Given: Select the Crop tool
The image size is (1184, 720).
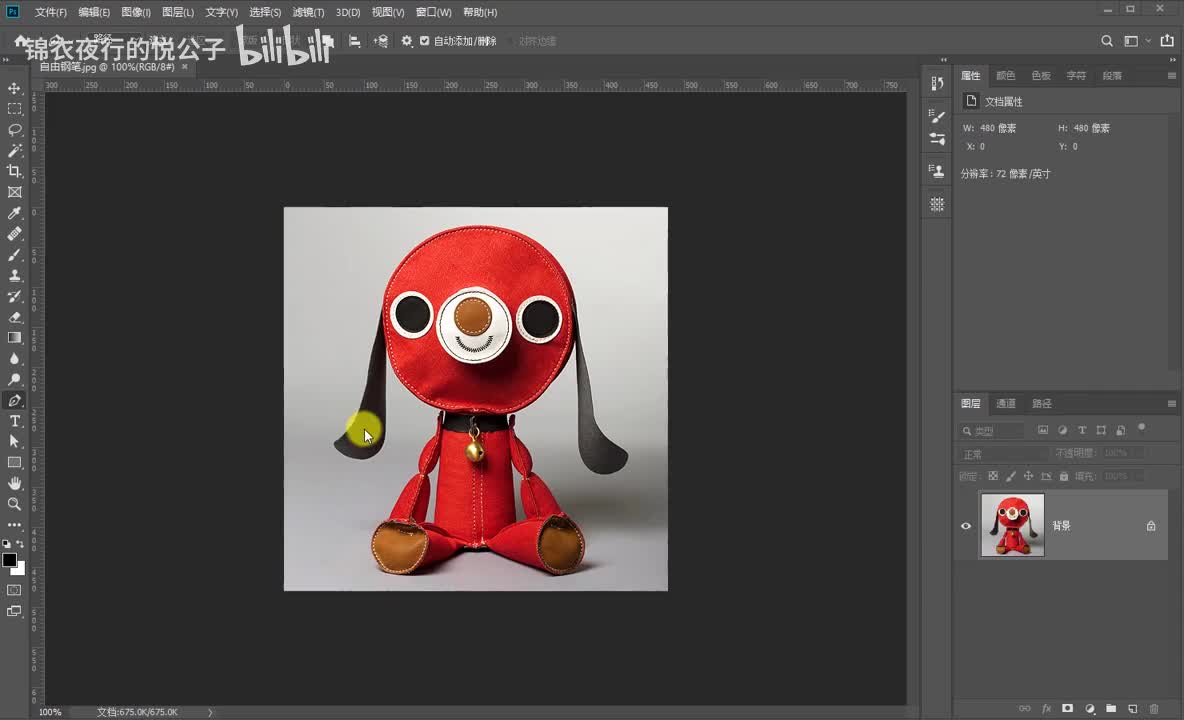Looking at the screenshot, I should pyautogui.click(x=14, y=171).
